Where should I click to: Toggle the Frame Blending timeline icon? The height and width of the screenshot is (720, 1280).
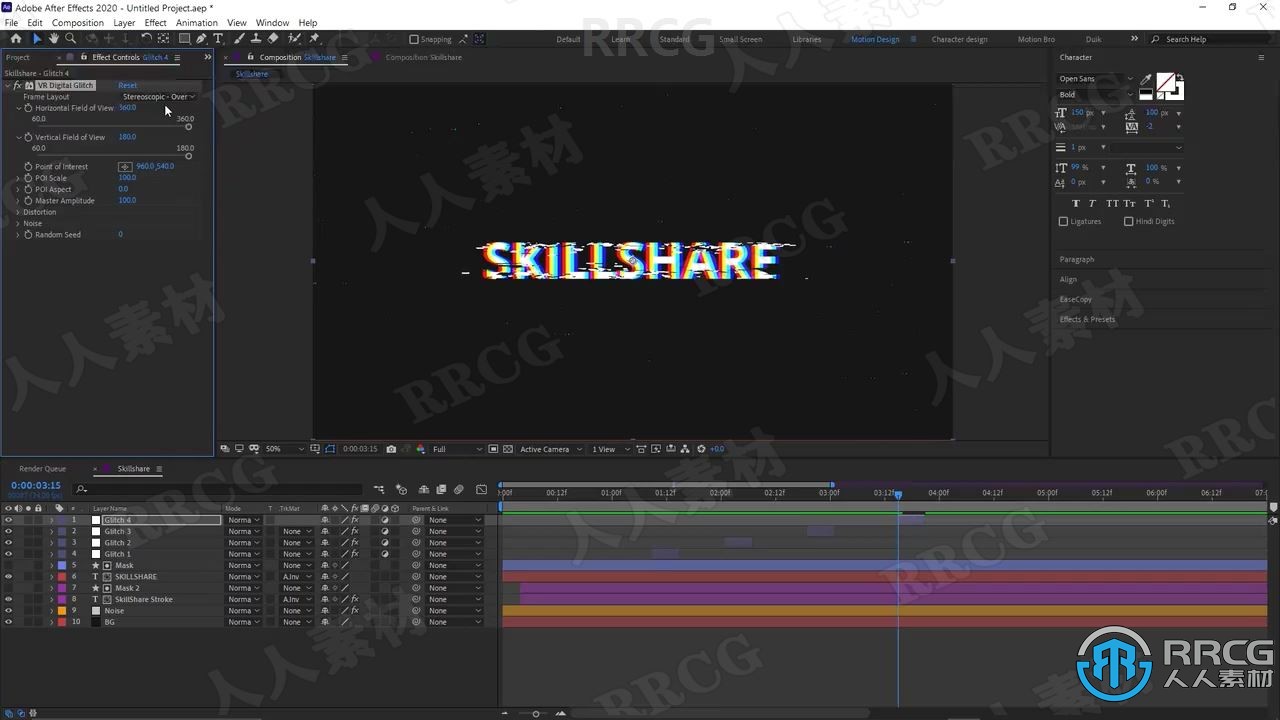(441, 489)
